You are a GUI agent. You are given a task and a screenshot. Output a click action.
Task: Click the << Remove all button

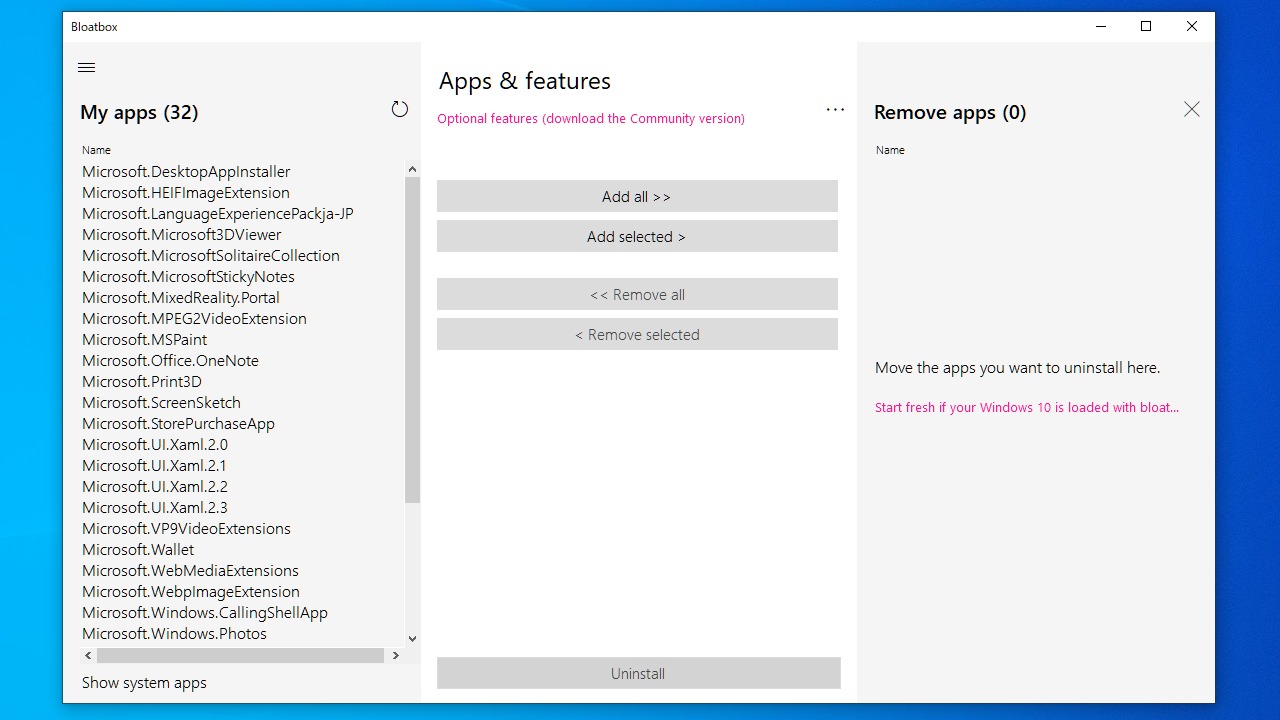(637, 294)
